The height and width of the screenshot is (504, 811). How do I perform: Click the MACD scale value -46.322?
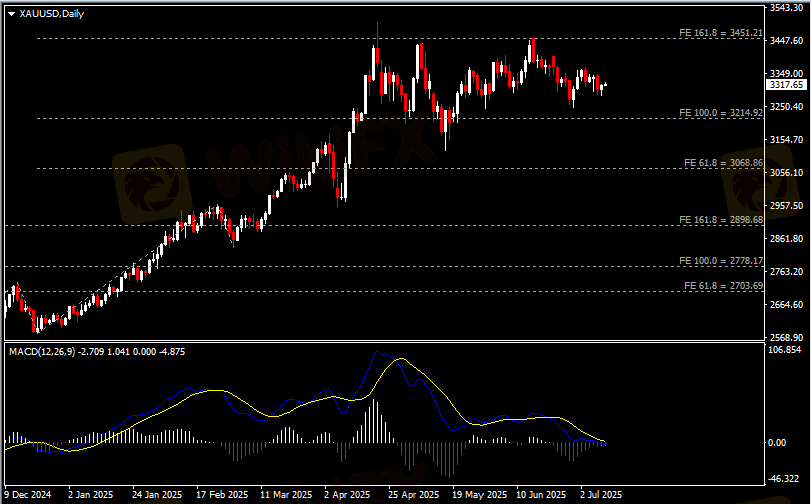click(784, 479)
